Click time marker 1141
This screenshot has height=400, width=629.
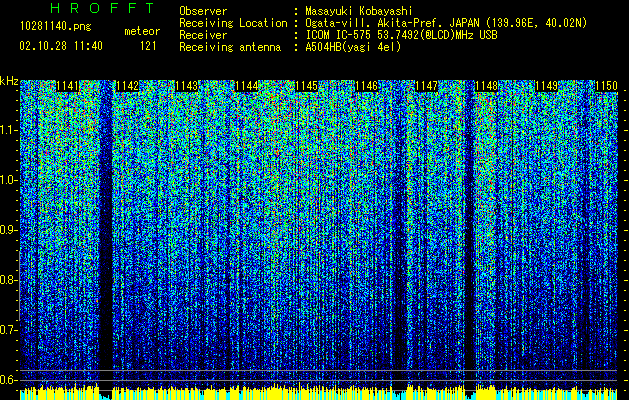[67, 86]
